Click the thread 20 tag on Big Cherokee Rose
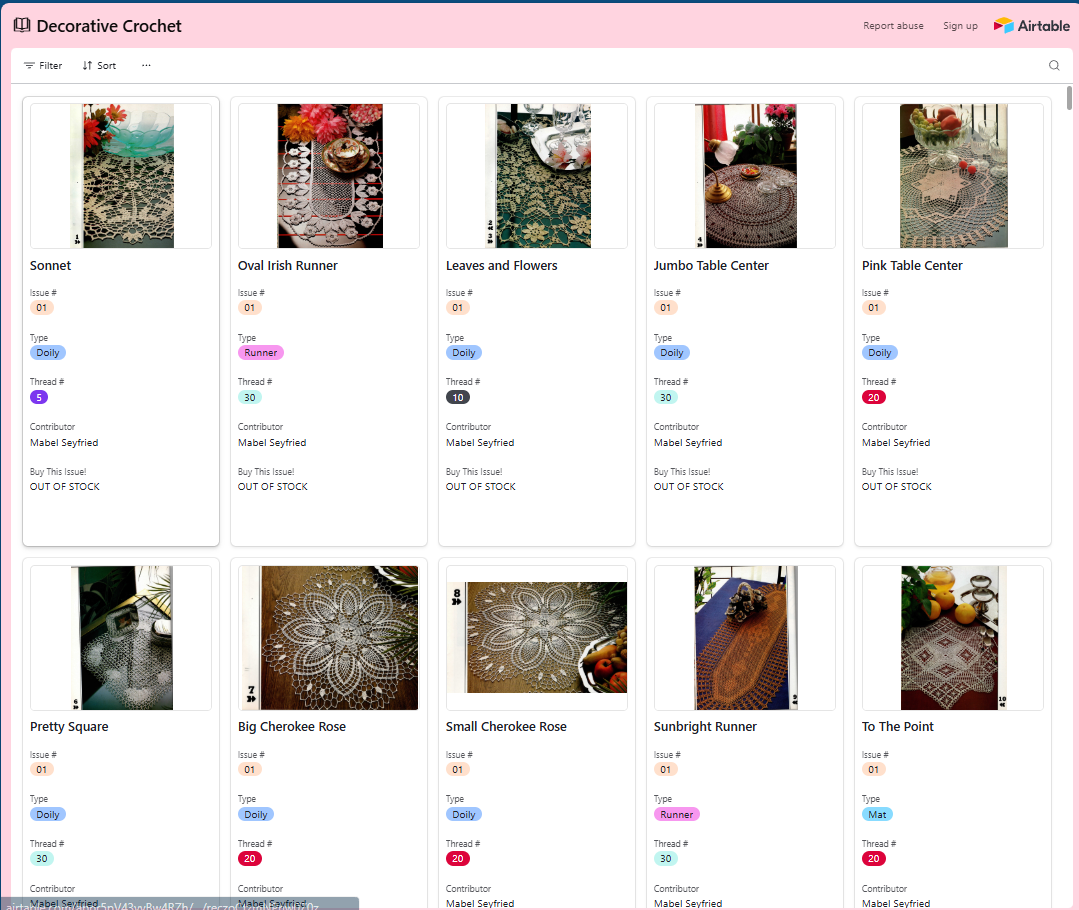The image size is (1079, 910). [249, 858]
